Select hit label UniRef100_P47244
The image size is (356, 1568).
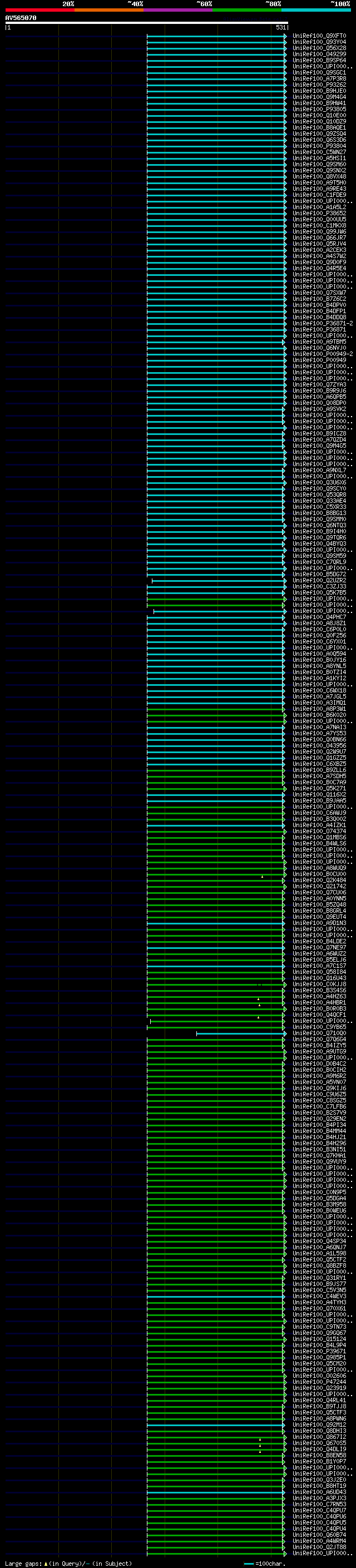pos(319,1381)
